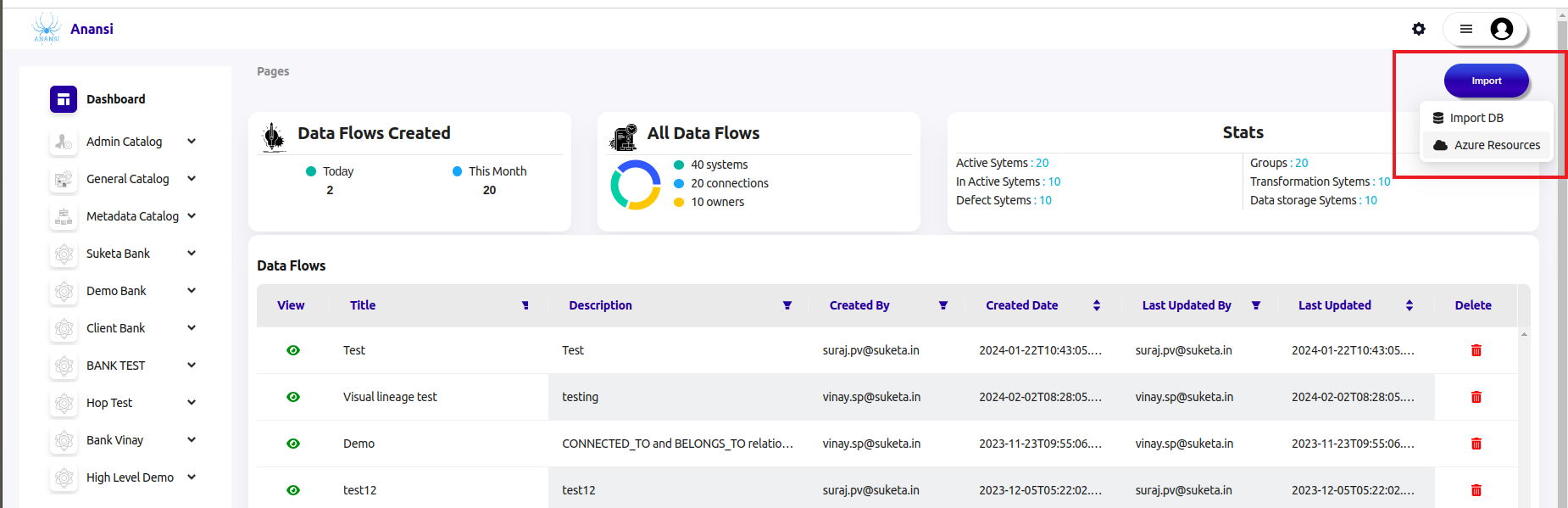Screen dimensions: 1568x508
Task: Filter the Title column
Action: click(525, 305)
